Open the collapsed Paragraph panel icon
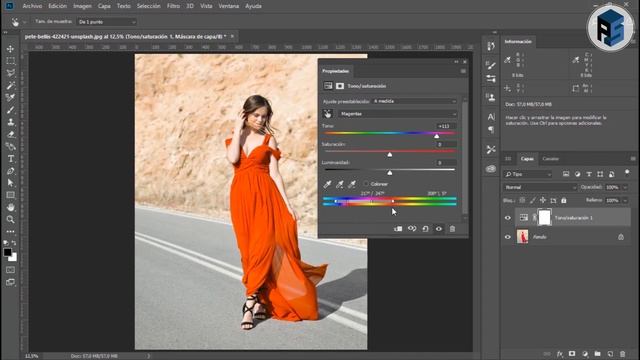Image resolution: width=640 pixels, height=360 pixels. pos(491,130)
